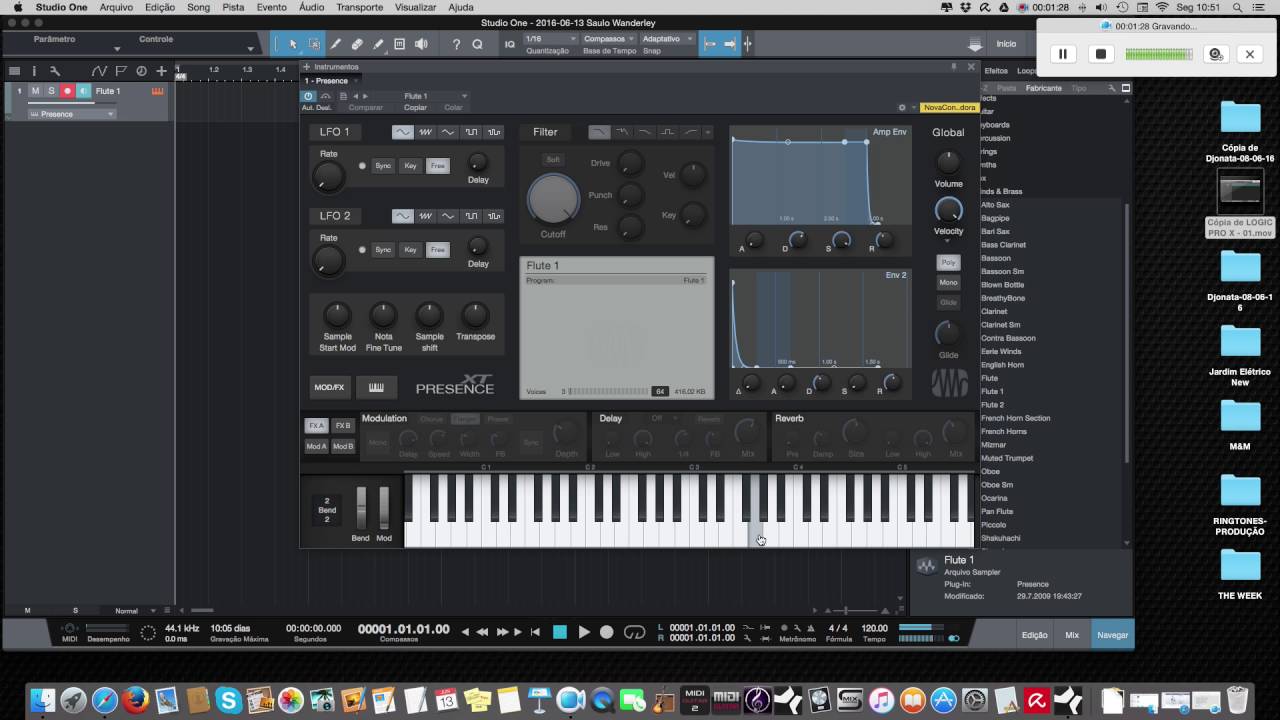Toggle monitor on Flute 1 track
1280x720 pixels.
pyautogui.click(x=84, y=91)
